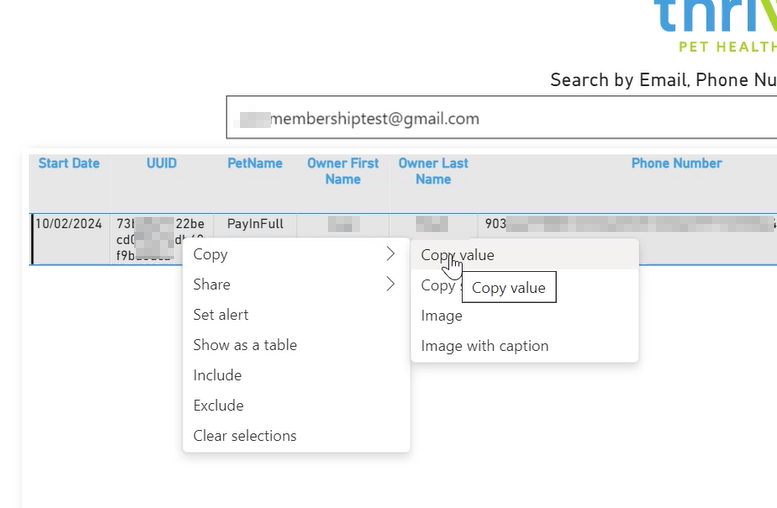Screen dimensions: 777x508
Task: Choose Copy value in the submenu
Action: tap(458, 255)
